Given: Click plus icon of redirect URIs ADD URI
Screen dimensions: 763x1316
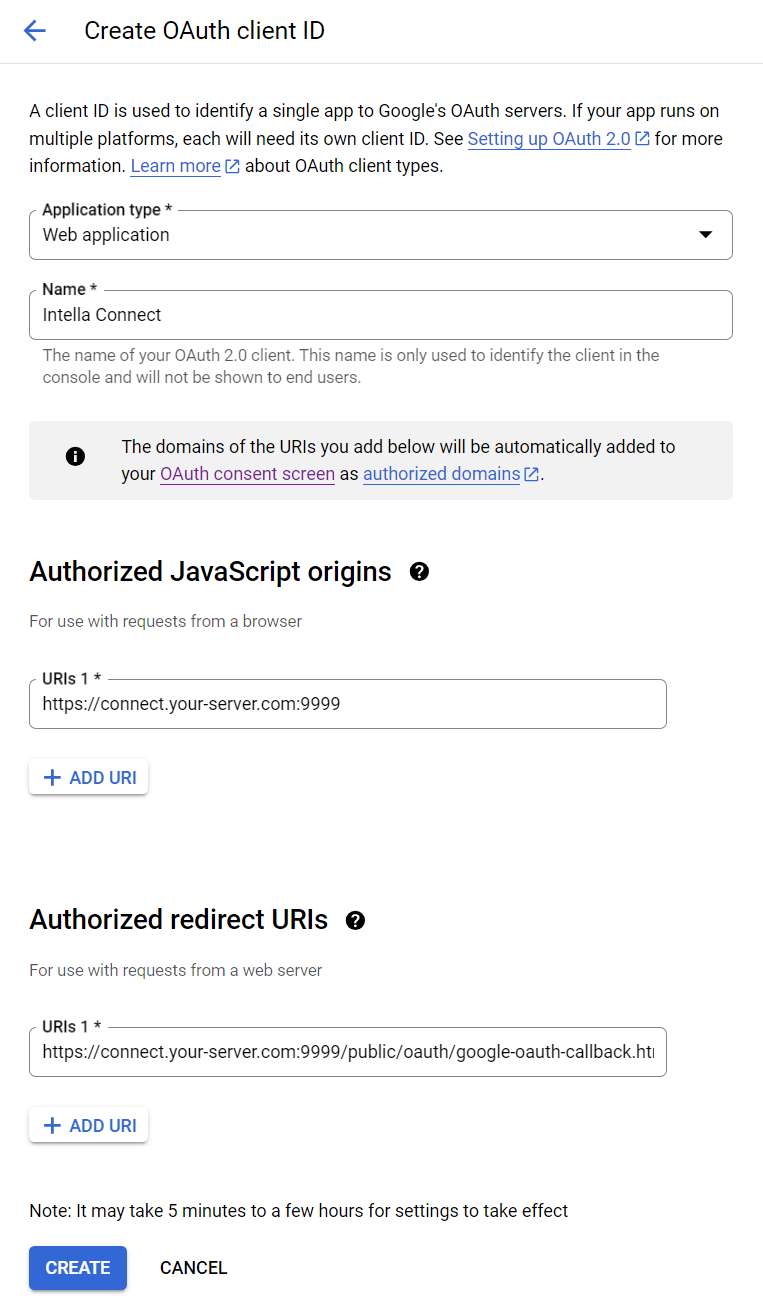Looking at the screenshot, I should point(53,1126).
